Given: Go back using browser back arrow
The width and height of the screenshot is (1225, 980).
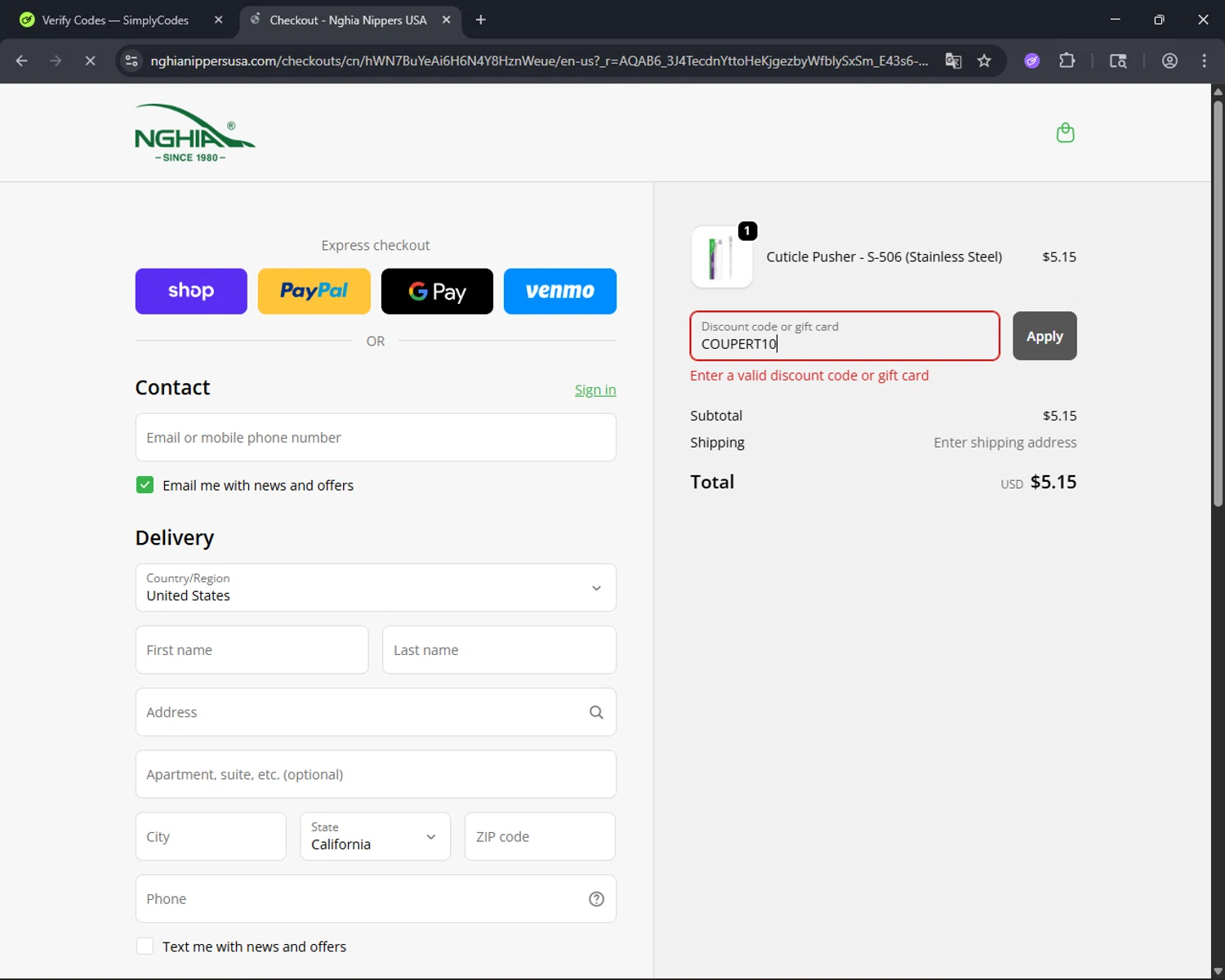Looking at the screenshot, I should tap(22, 60).
